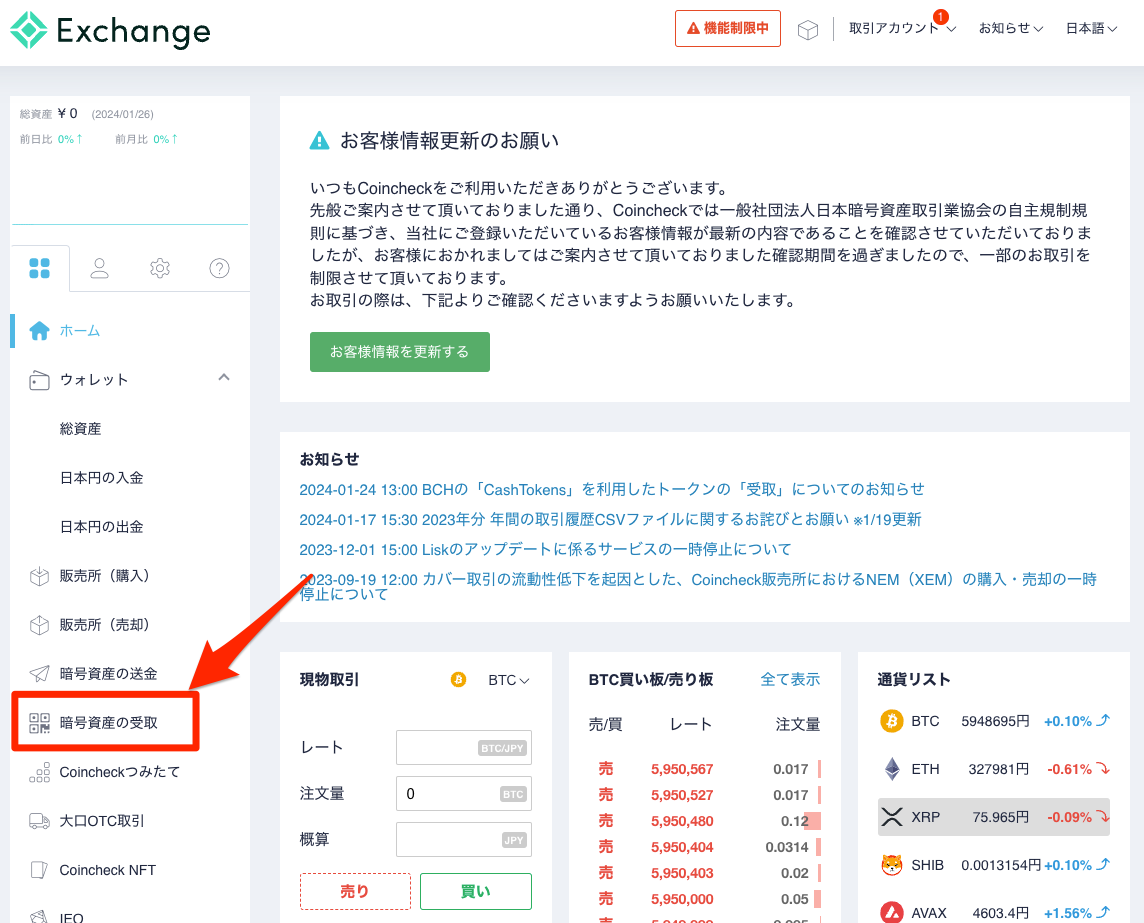The width and height of the screenshot is (1144, 923).
Task: Click the 販売所（購入） box icon
Action: [39, 576]
